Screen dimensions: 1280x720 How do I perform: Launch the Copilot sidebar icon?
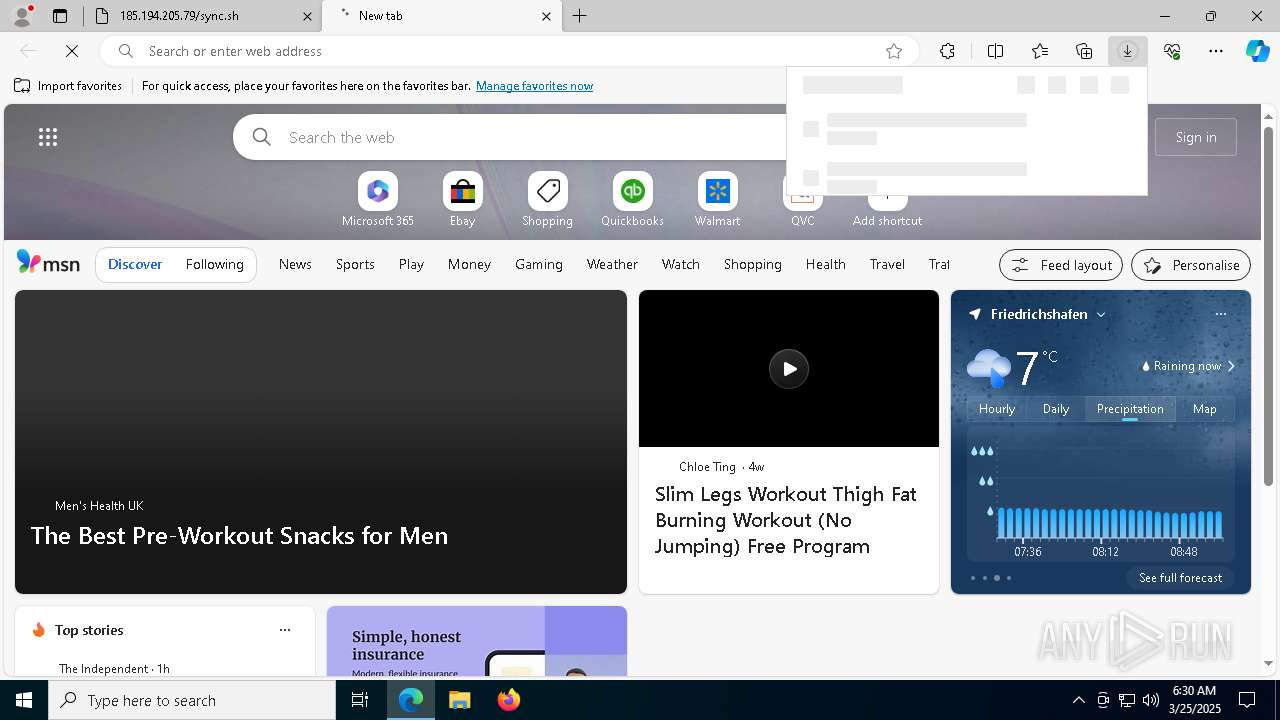(1257, 51)
